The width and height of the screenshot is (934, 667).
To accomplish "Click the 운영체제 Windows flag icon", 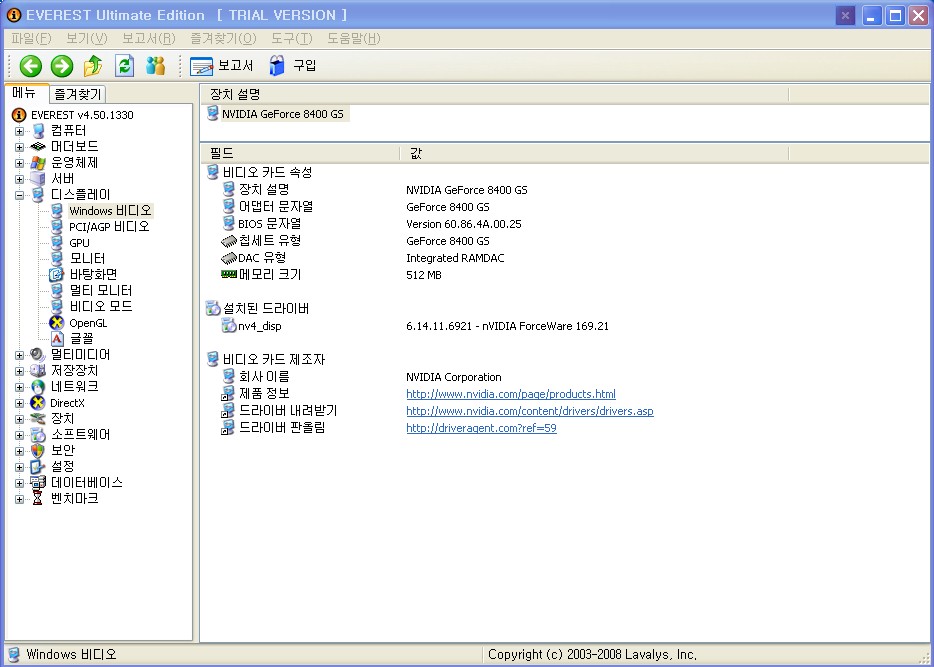I will coord(38,163).
